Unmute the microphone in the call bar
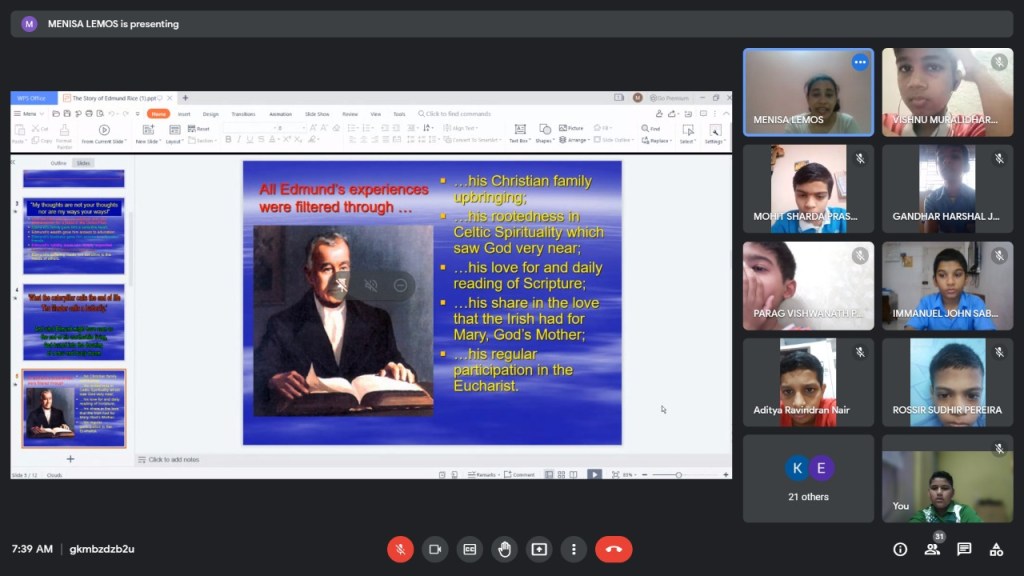1024x576 pixels. 400,549
